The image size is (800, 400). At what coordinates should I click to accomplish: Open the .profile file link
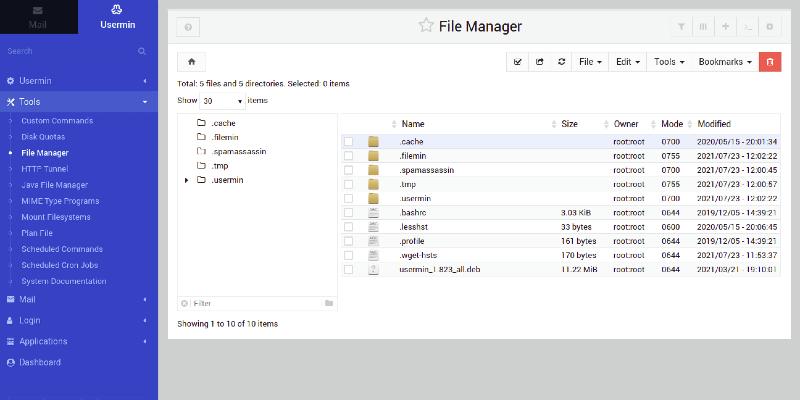412,241
